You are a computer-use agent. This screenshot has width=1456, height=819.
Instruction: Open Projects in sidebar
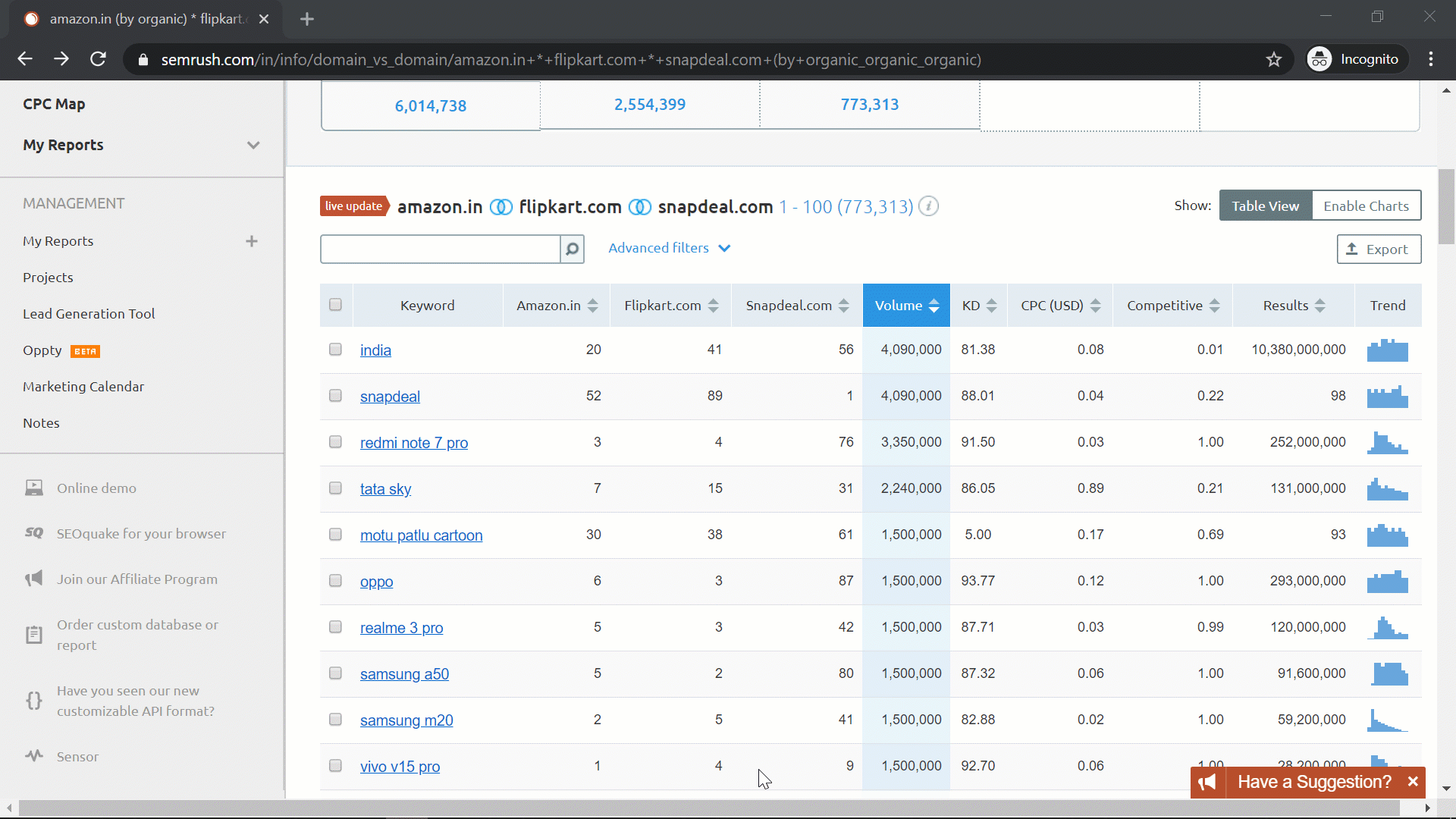[48, 278]
